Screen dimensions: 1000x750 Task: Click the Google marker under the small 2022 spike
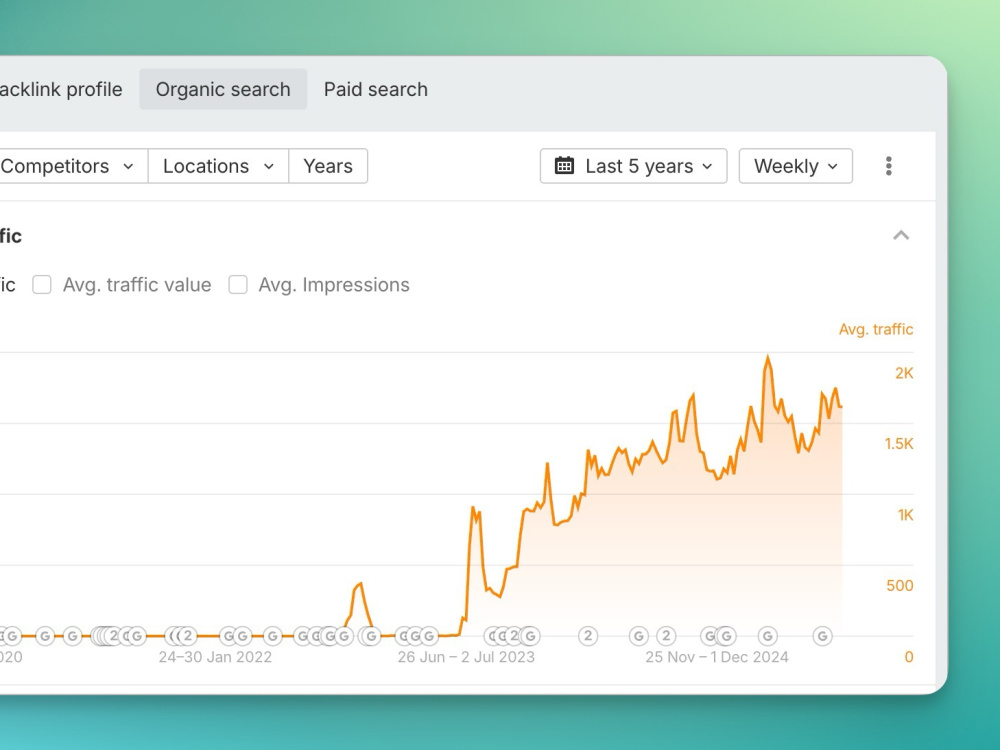(371, 636)
